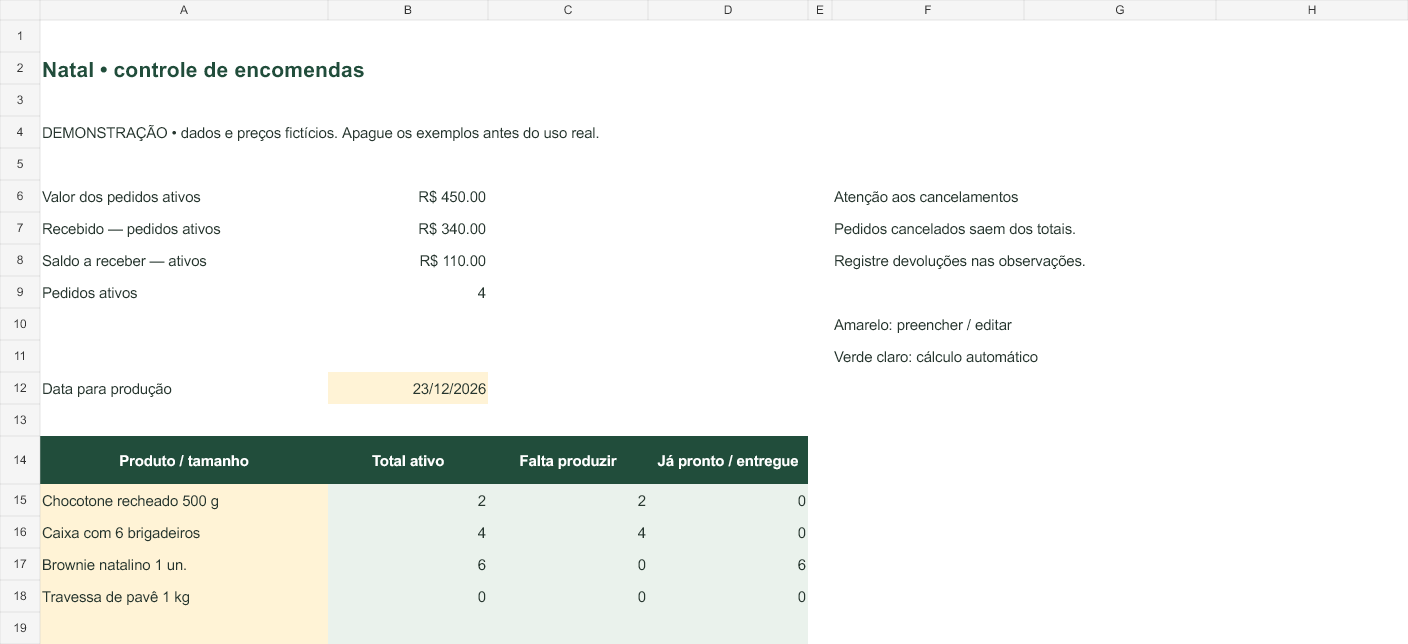Image resolution: width=1408 pixels, height=644 pixels.
Task: Select row 2 header
Action: pos(20,69)
